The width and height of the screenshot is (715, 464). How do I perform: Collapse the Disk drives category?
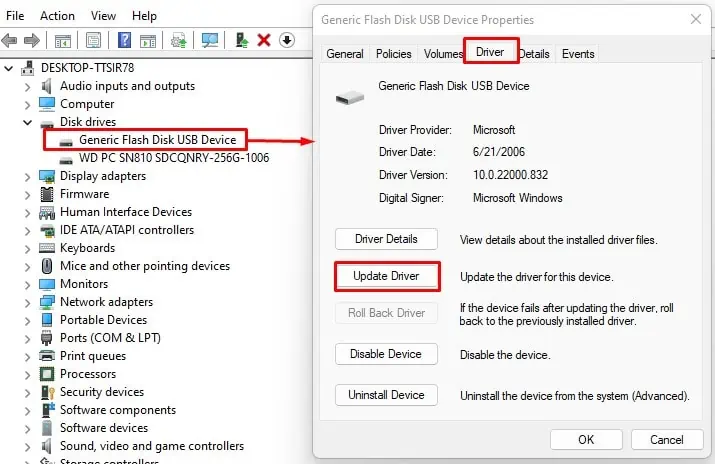click(27, 123)
